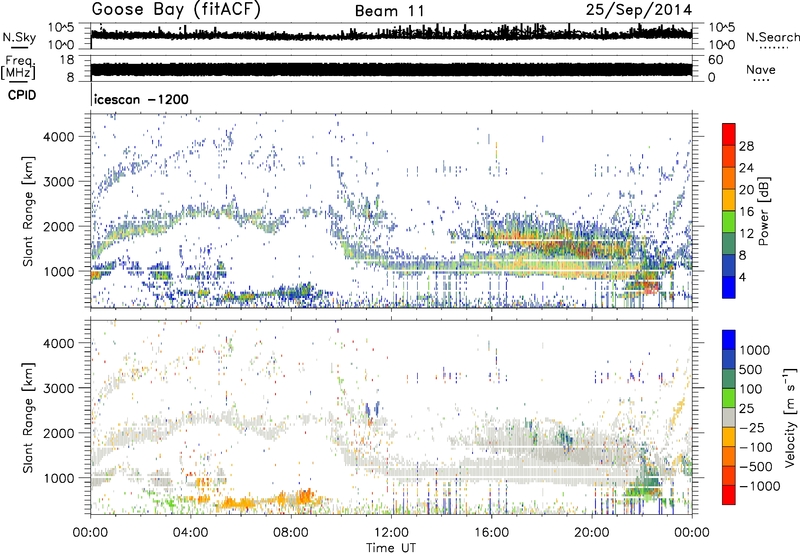Click the '500' velocity colorbar tick

point(751,369)
